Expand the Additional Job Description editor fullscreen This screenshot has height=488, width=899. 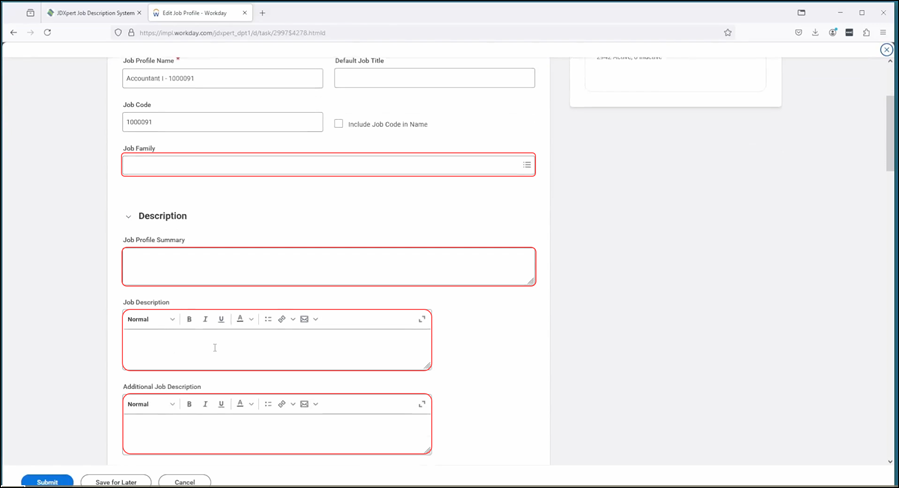coord(422,405)
